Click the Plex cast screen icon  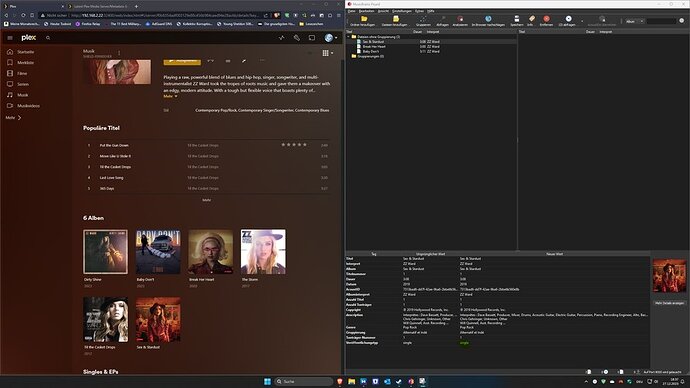[x=312, y=38]
